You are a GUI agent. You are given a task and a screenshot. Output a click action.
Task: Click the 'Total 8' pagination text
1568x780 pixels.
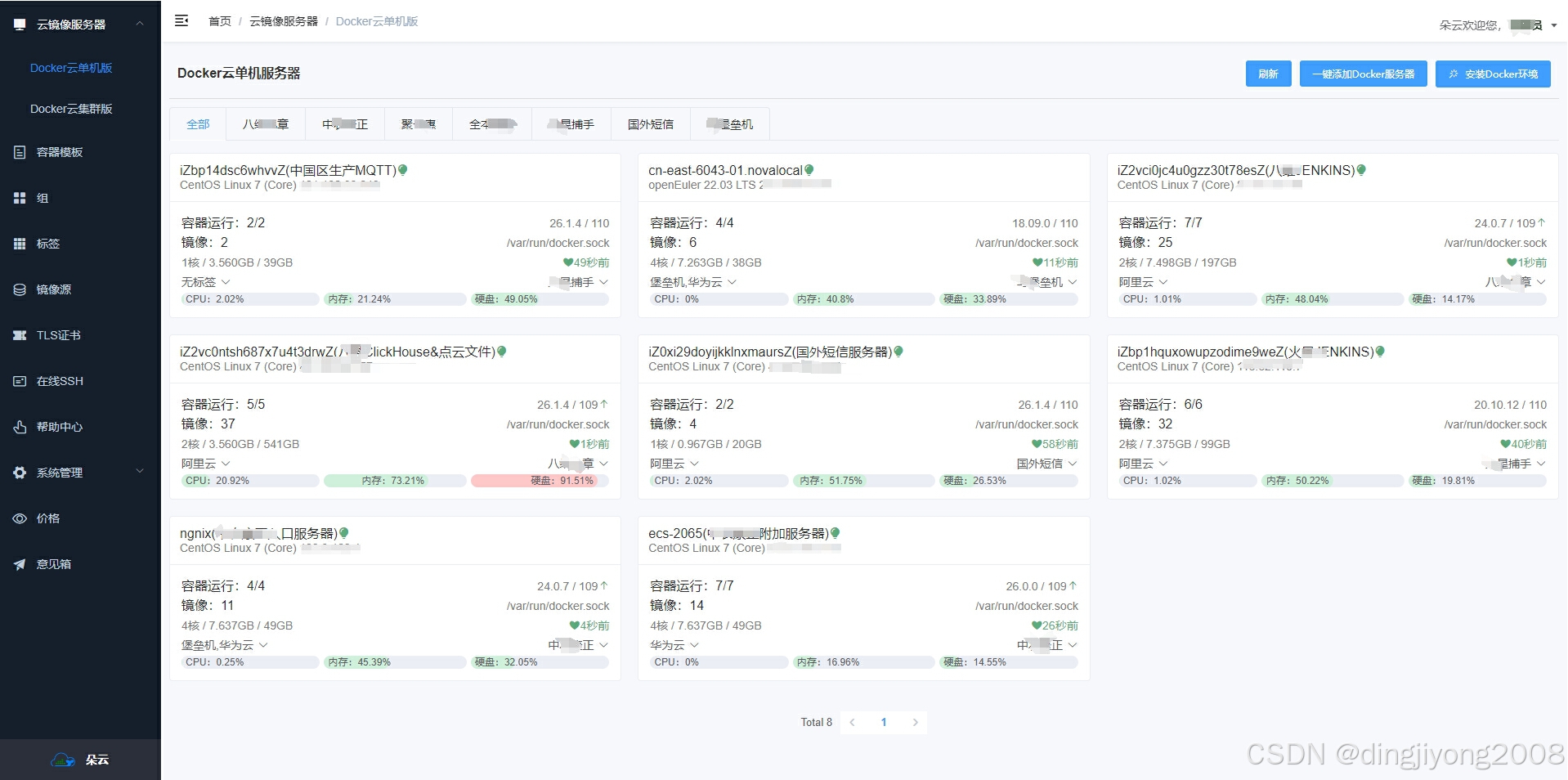[816, 722]
